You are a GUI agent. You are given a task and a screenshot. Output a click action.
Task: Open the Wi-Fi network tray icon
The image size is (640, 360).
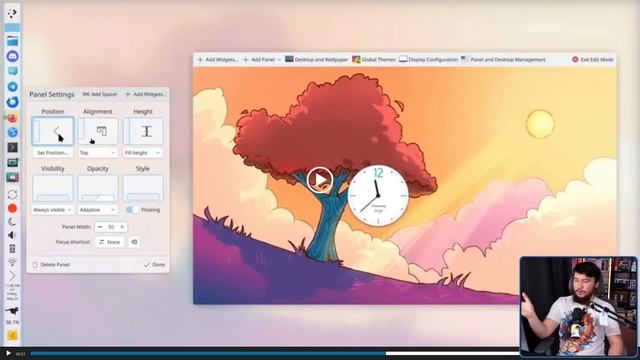click(12, 262)
